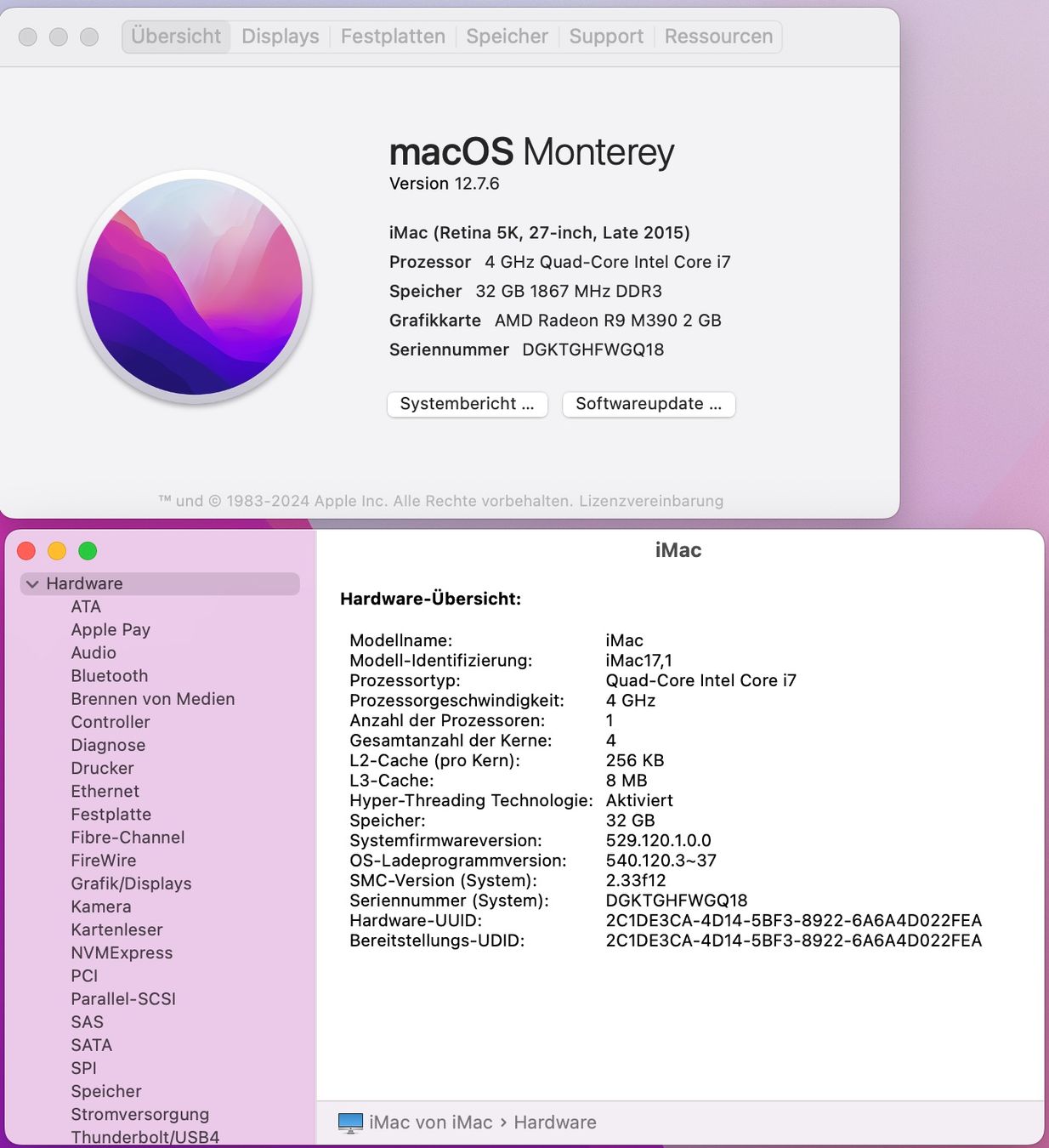Click '32 GB 1867 MHz DDR3' memory text
Screen dimensions: 1049x1148
click(x=569, y=291)
